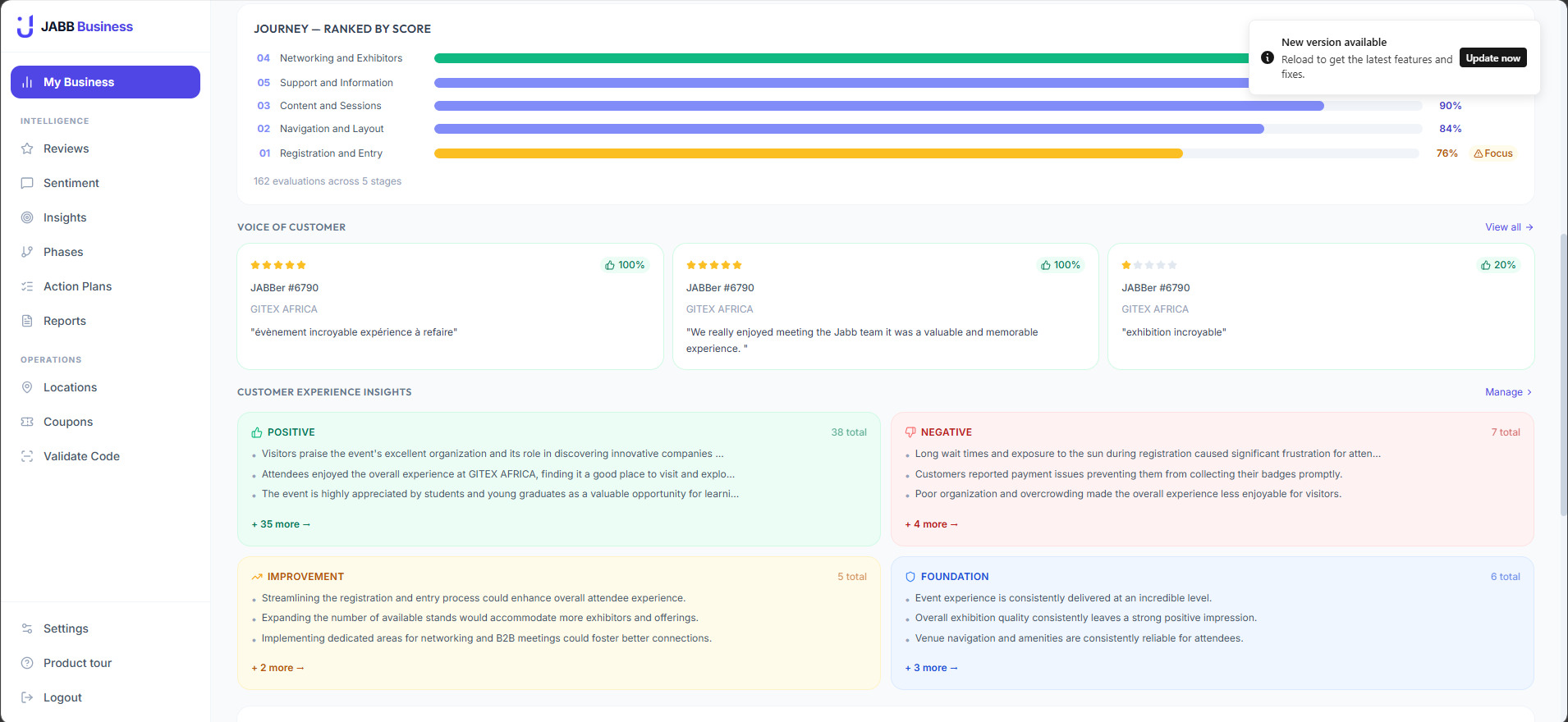Click the Coupons ticket icon

27,422
